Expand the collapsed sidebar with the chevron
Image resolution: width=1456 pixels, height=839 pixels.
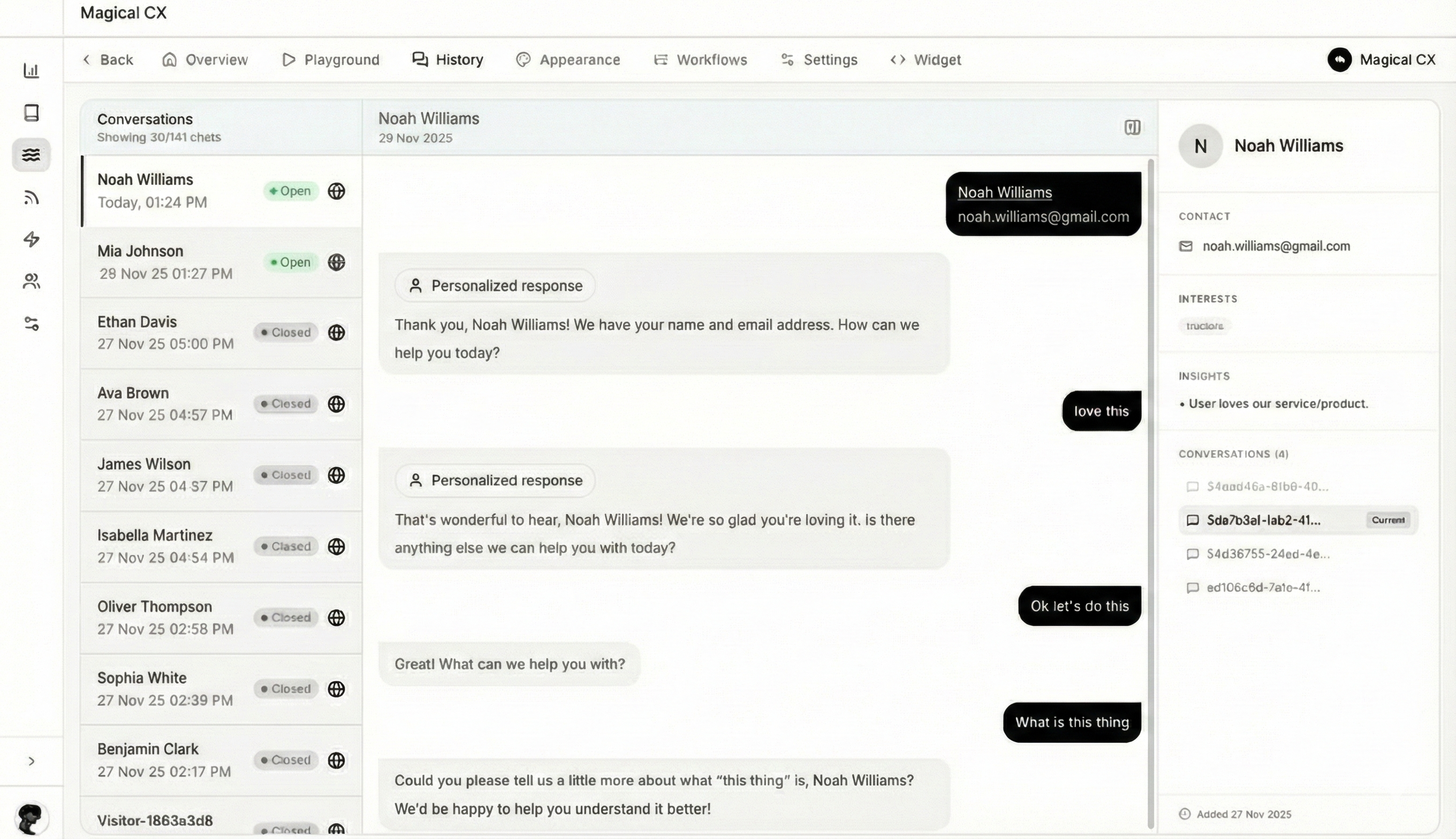[x=32, y=761]
